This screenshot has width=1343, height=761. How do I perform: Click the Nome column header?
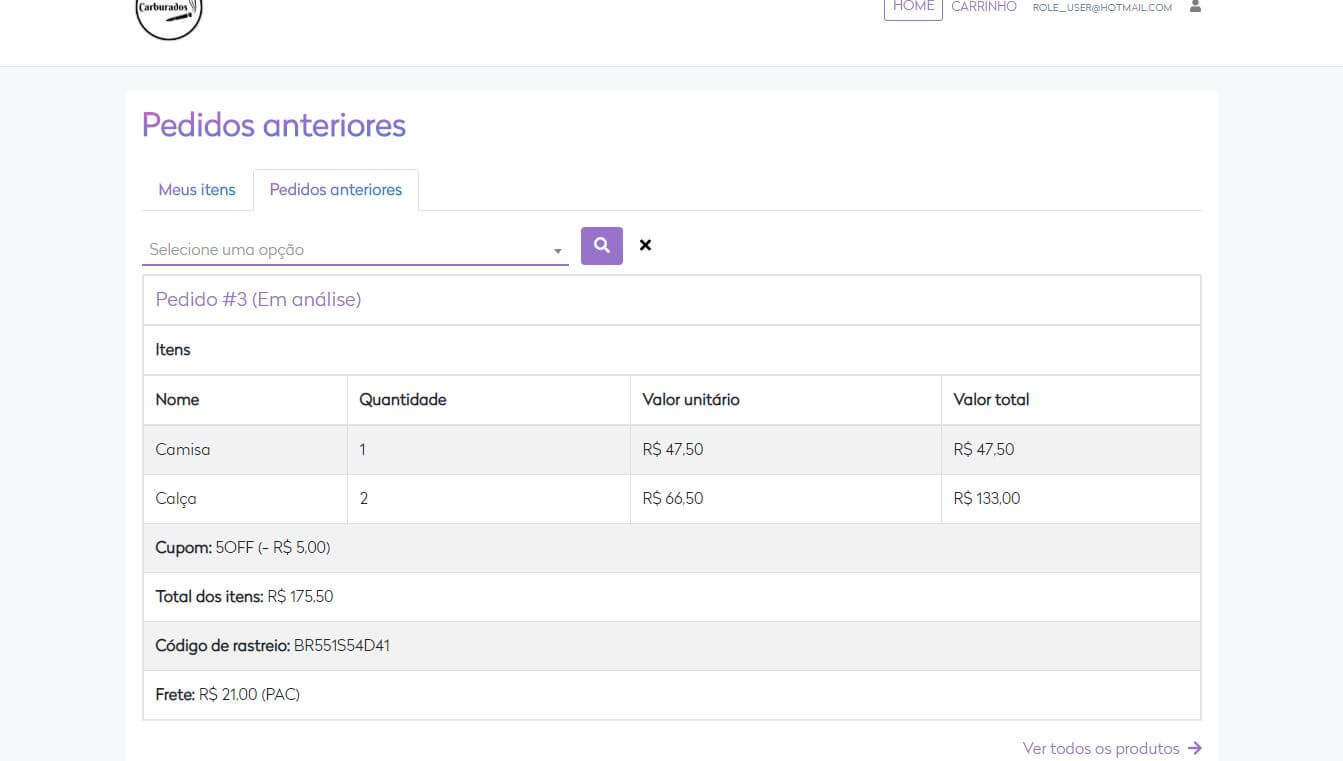tap(177, 399)
